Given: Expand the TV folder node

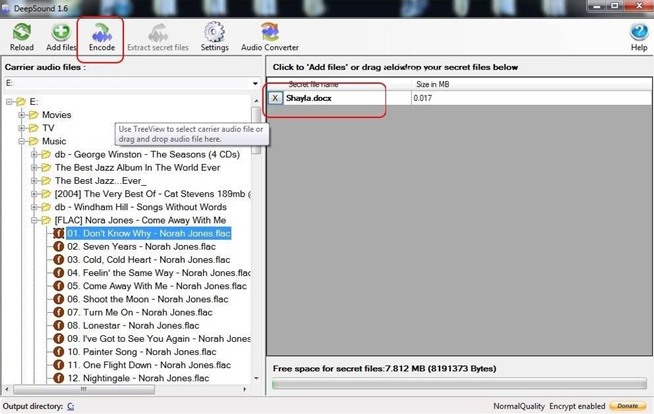Looking at the screenshot, I should 21,128.
